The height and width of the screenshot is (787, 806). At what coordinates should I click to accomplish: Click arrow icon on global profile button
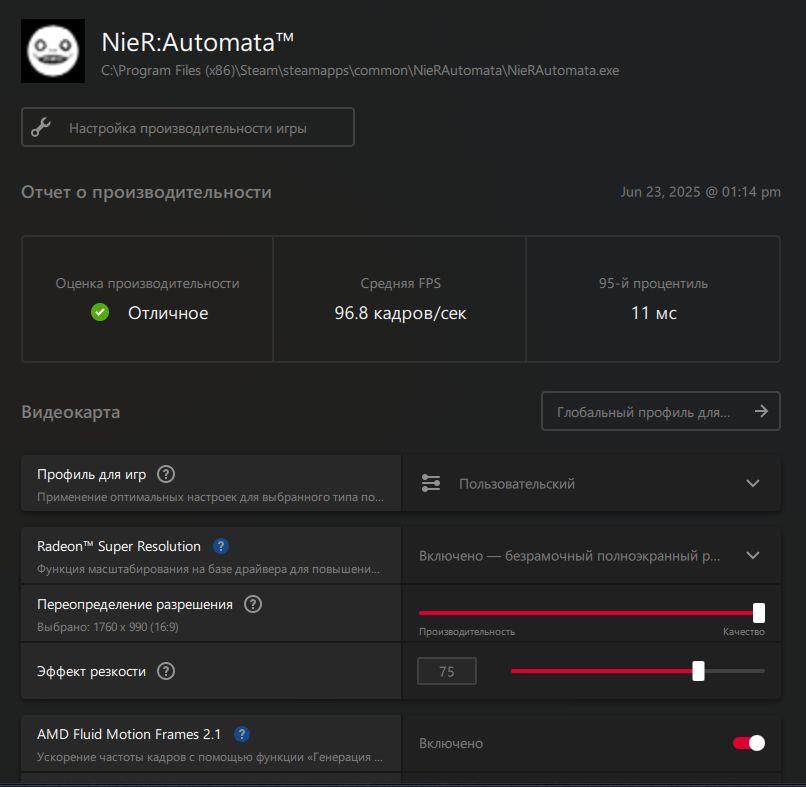pyautogui.click(x=761, y=411)
